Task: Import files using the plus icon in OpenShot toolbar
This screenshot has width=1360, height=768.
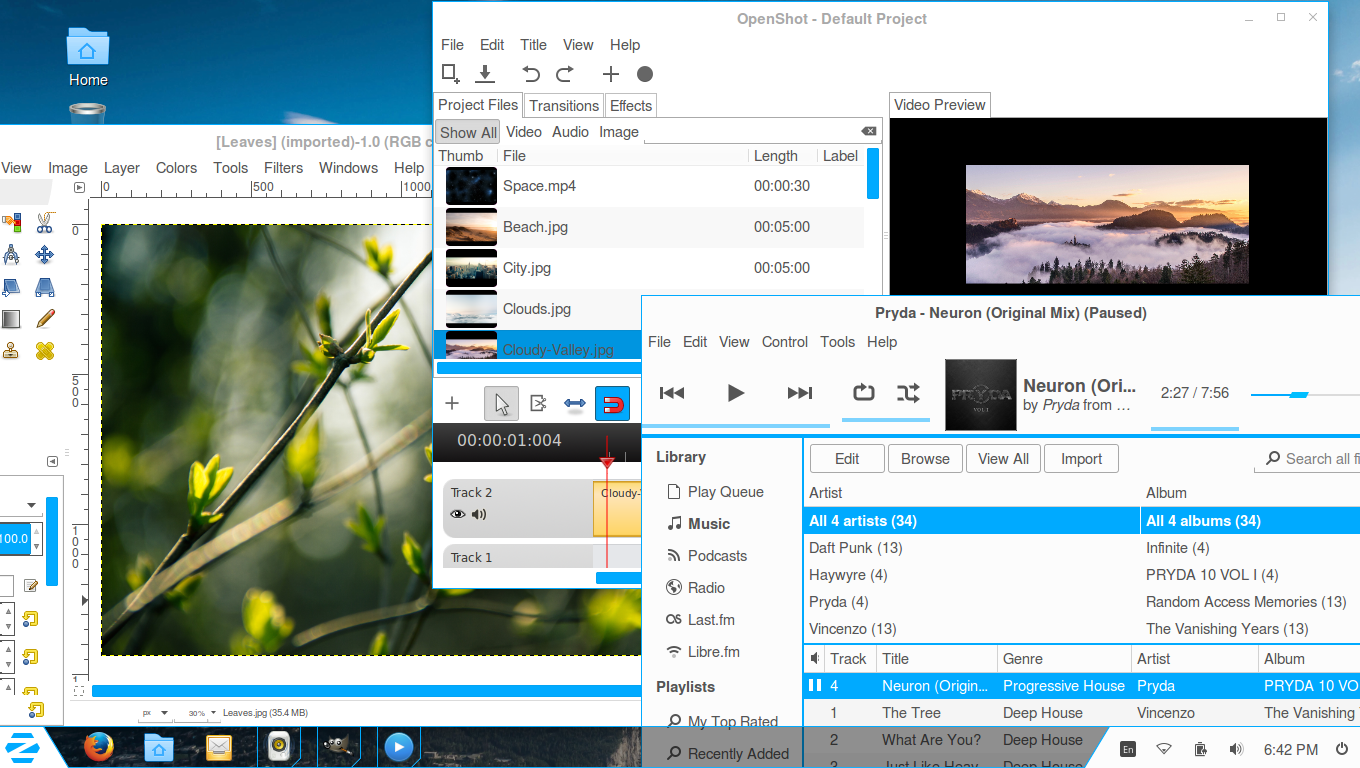Action: [x=611, y=73]
